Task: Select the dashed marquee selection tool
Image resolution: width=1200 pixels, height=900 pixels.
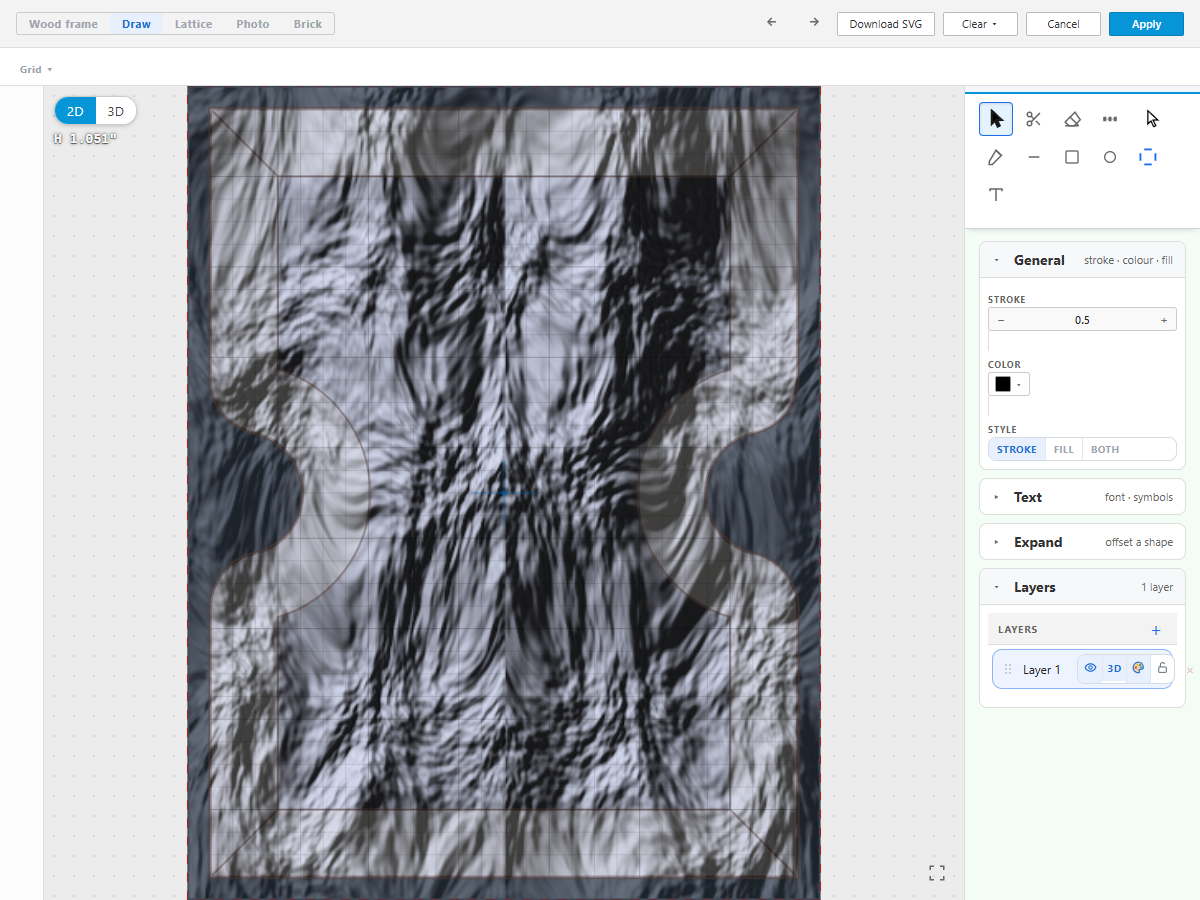Action: click(1148, 157)
